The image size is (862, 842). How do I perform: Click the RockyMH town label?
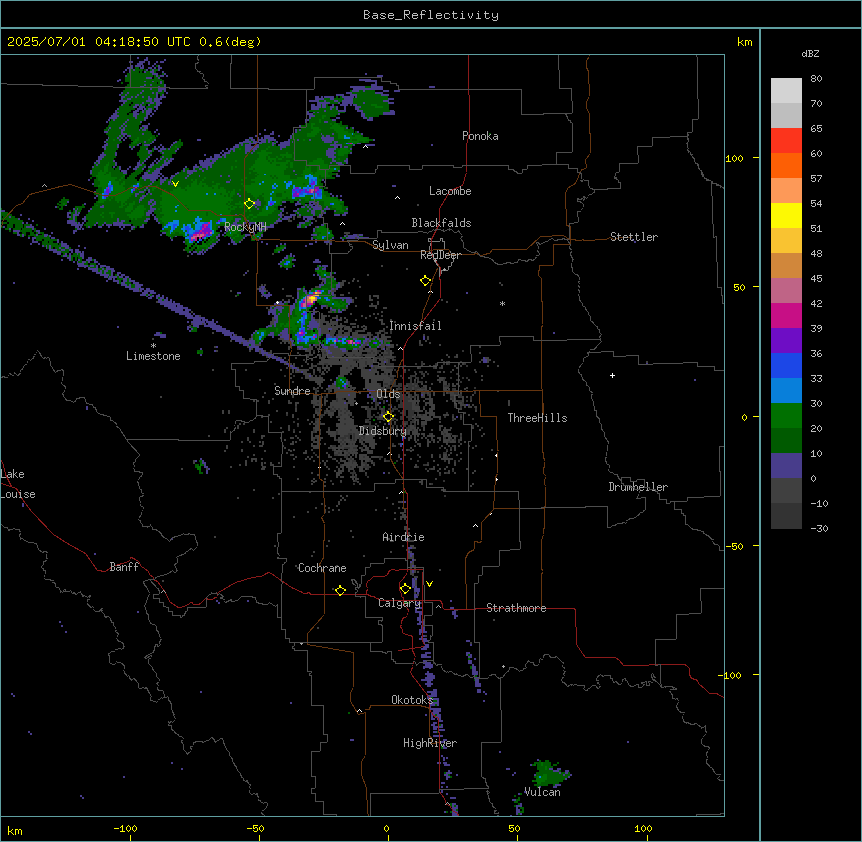(245, 226)
